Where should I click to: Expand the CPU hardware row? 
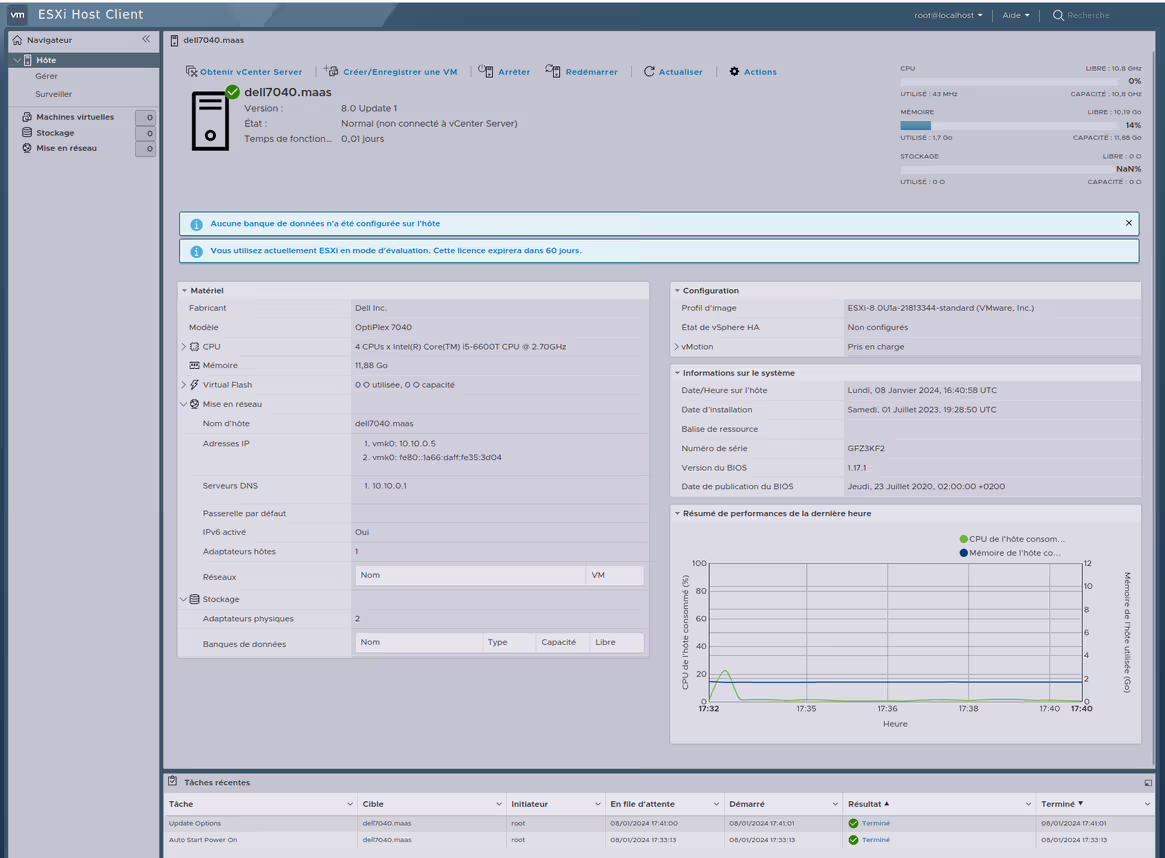pyautogui.click(x=184, y=347)
